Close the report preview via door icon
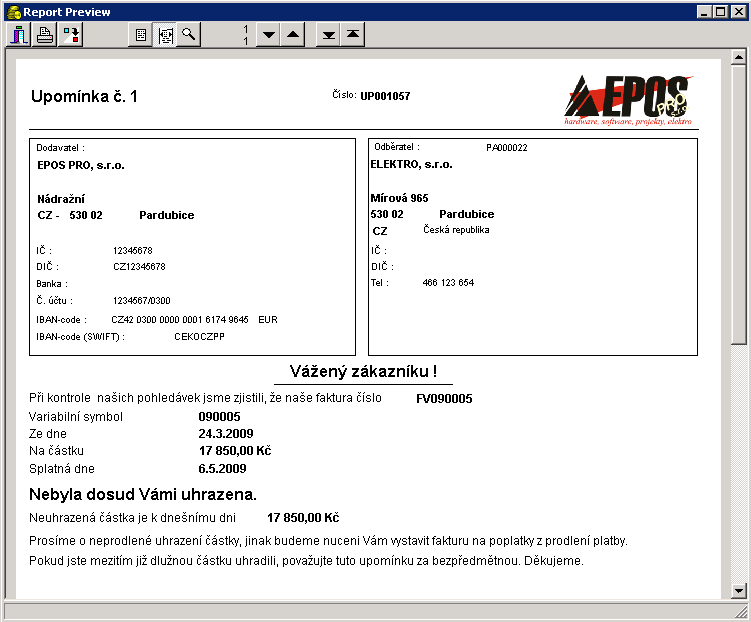The width and height of the screenshot is (751, 622). tap(20, 35)
